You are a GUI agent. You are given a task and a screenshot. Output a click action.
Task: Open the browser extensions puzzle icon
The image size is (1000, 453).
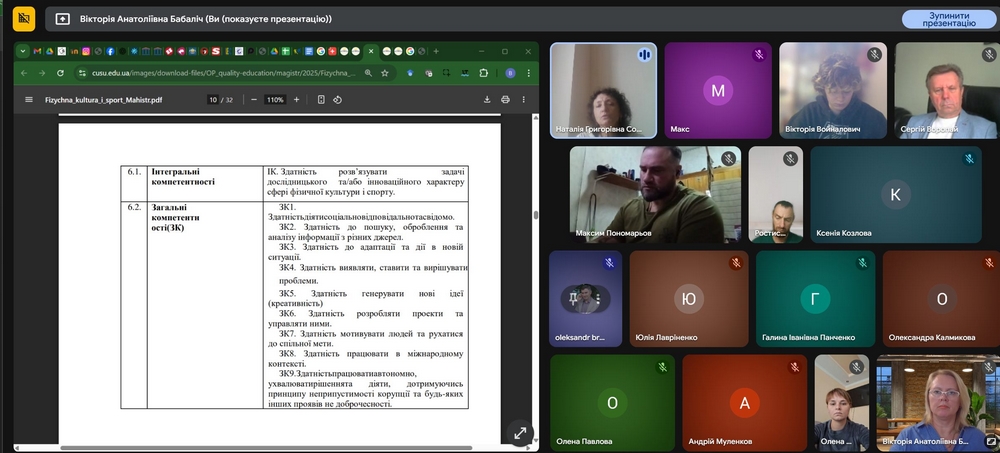tap(485, 73)
